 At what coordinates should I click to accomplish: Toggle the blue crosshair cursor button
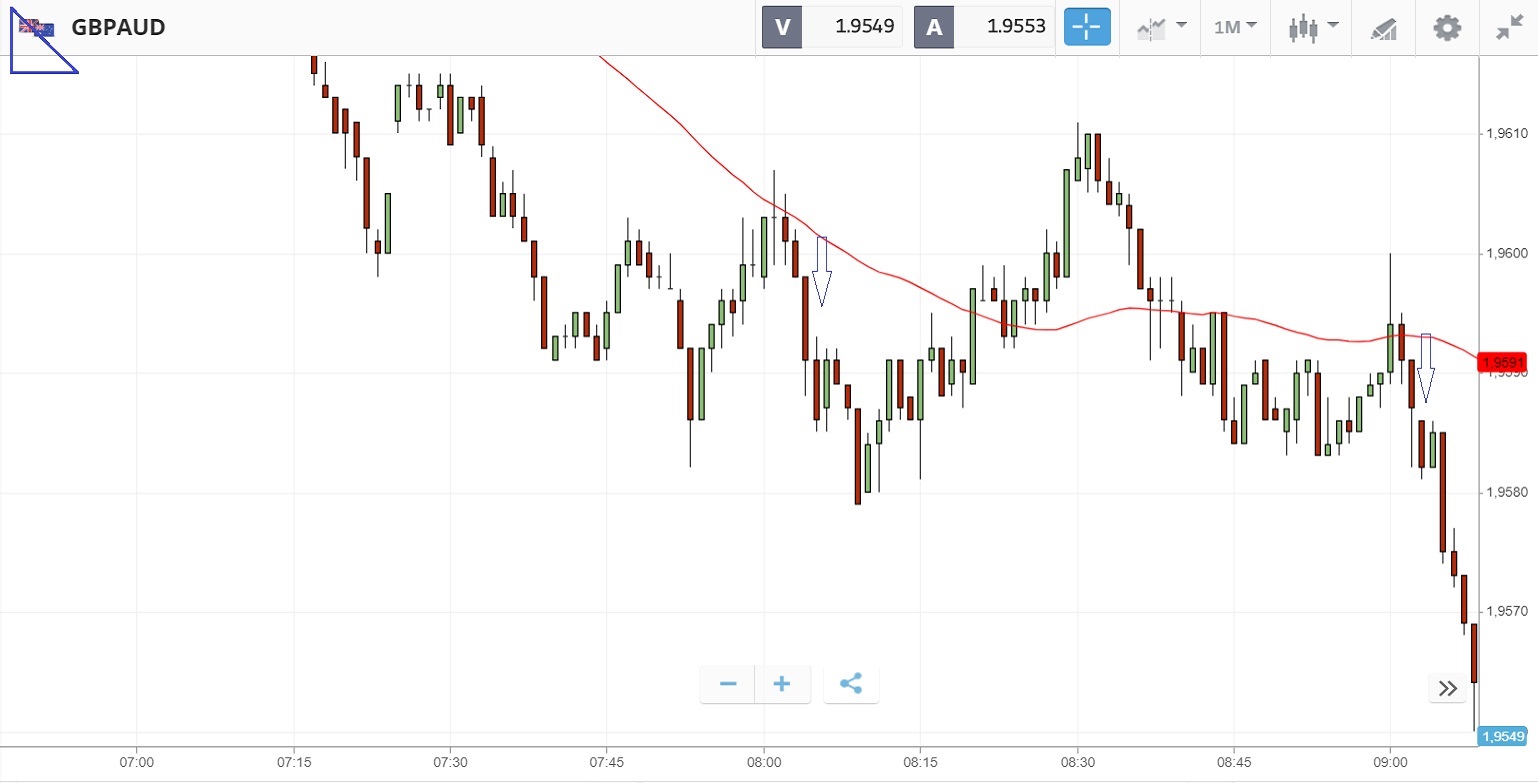(x=1087, y=27)
